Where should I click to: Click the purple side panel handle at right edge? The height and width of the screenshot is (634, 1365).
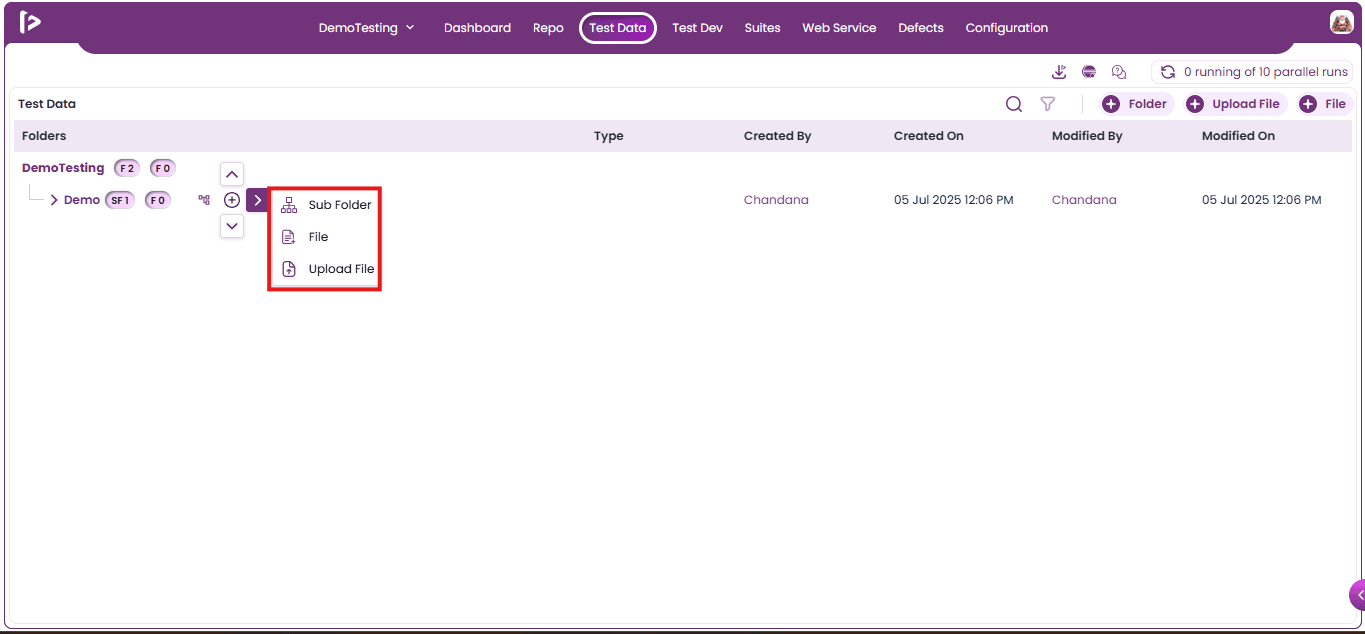click(x=1358, y=594)
